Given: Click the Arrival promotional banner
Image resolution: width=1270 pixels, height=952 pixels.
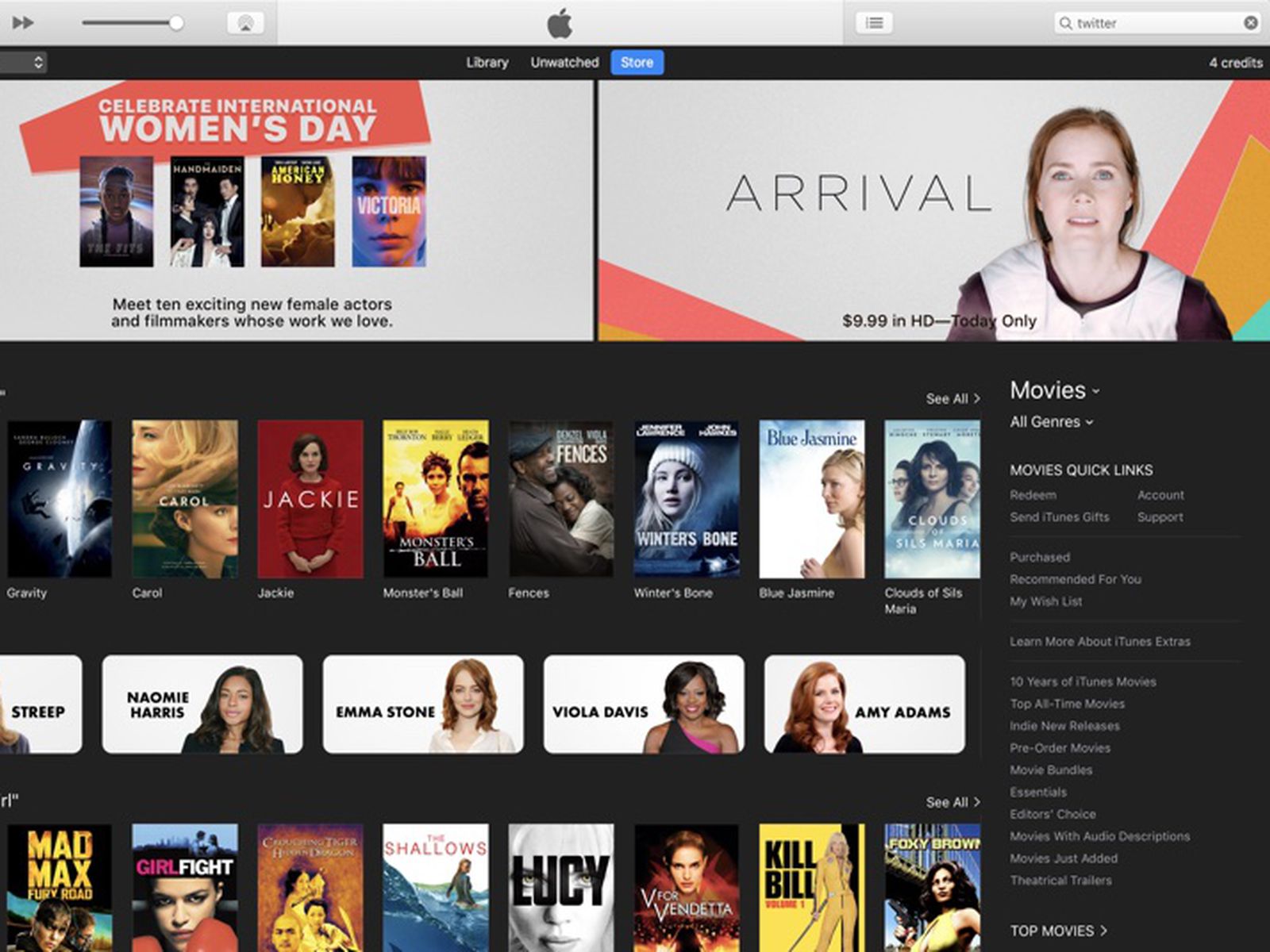Looking at the screenshot, I should tap(933, 210).
